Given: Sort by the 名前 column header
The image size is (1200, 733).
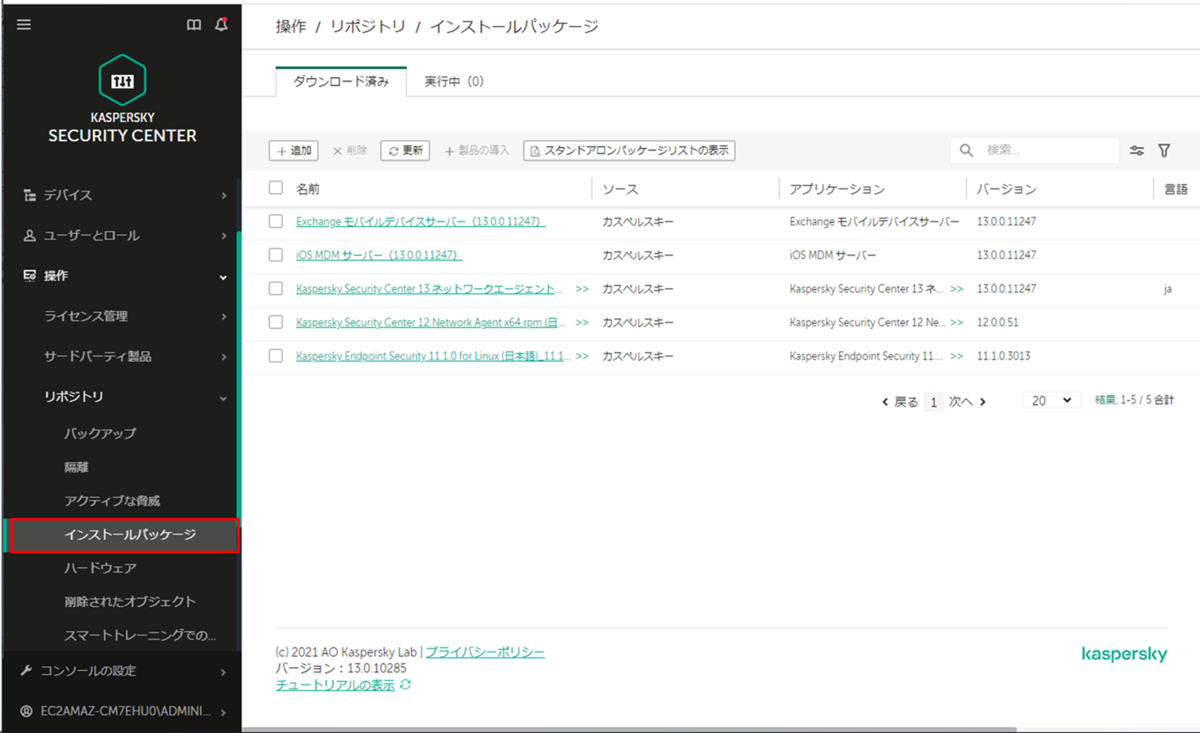Looking at the screenshot, I should tap(308, 188).
